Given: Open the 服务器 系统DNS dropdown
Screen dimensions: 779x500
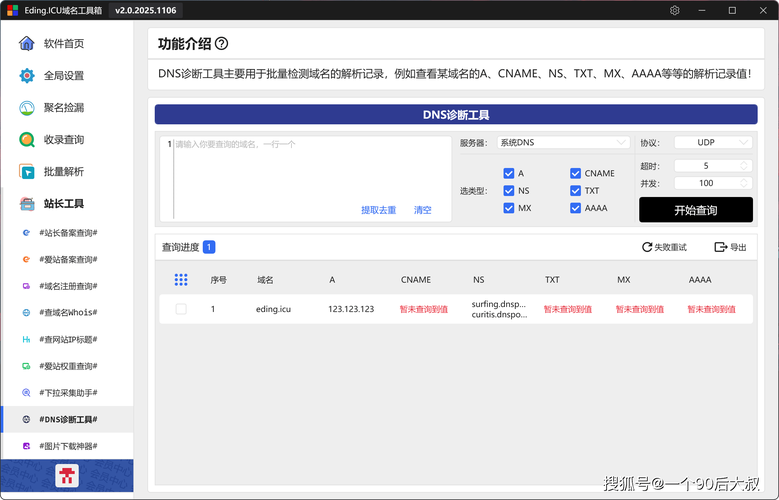Looking at the screenshot, I should coord(563,143).
